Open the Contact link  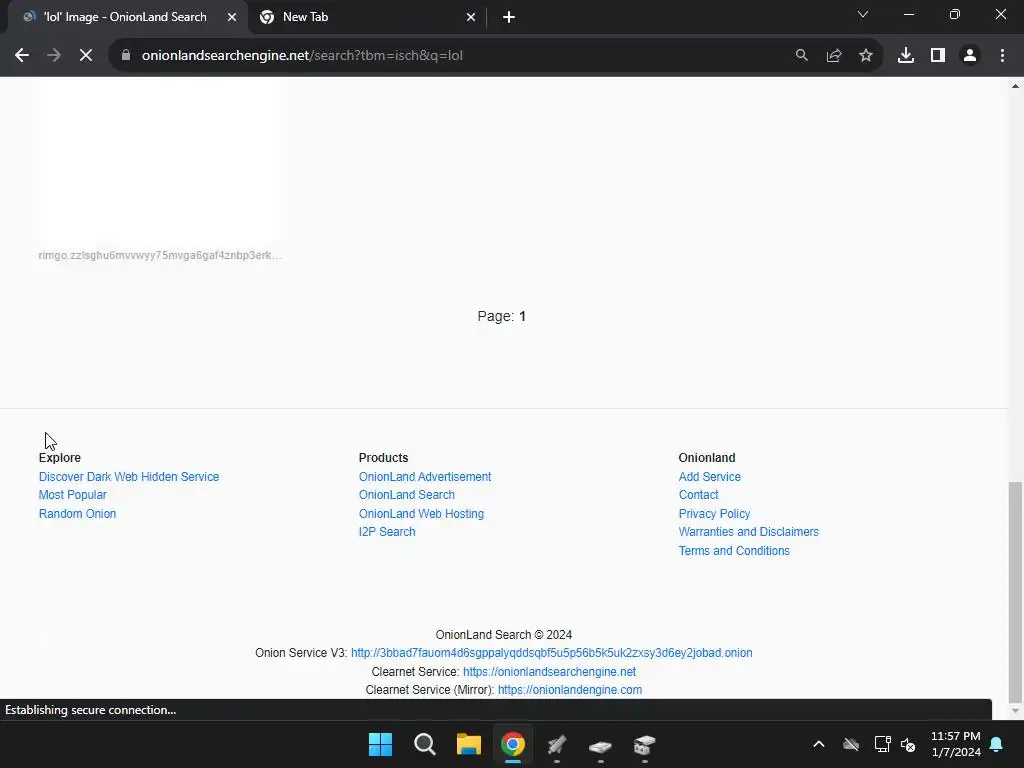(x=698, y=495)
